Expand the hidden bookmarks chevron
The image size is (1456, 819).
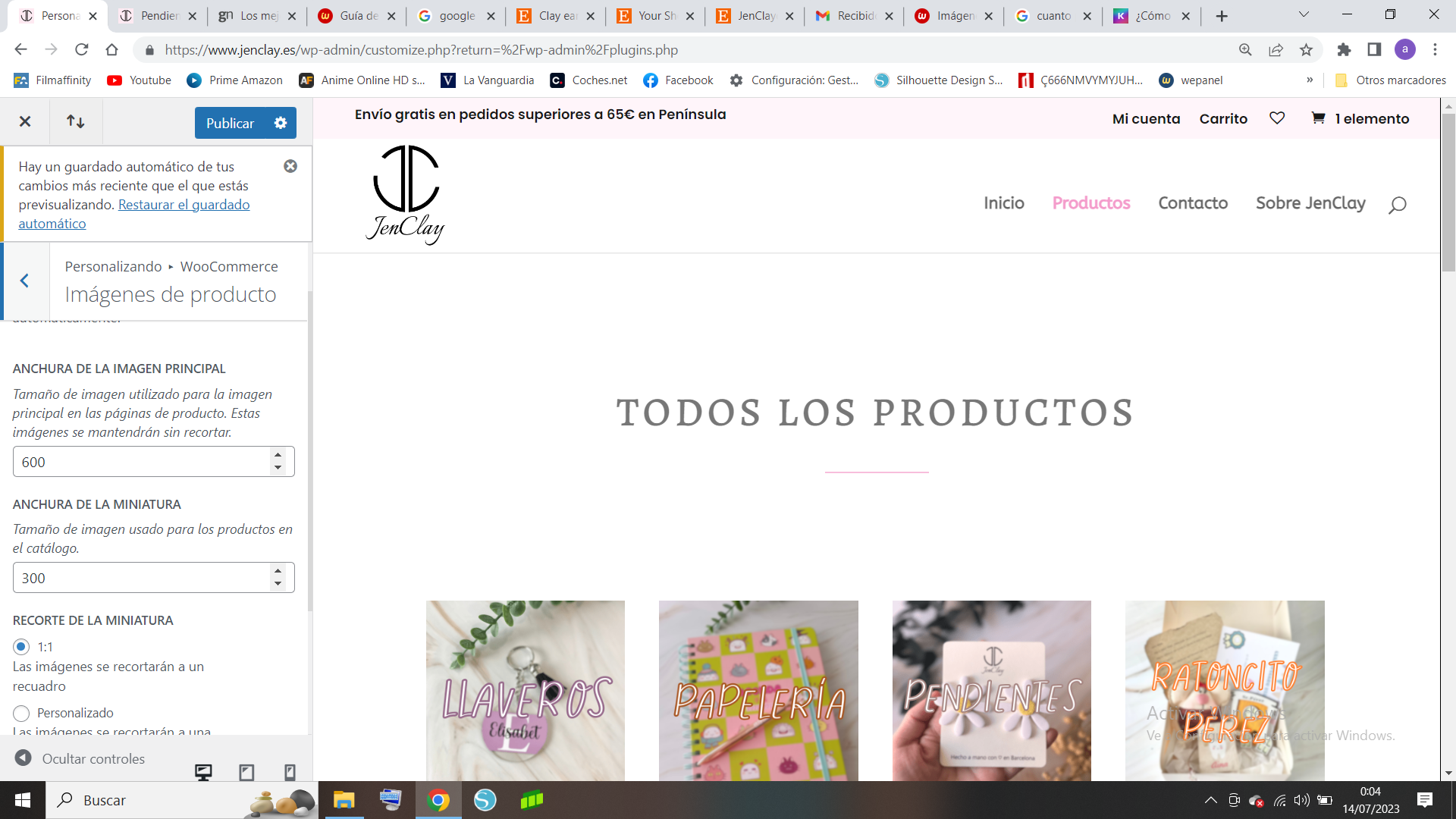click(x=1310, y=80)
